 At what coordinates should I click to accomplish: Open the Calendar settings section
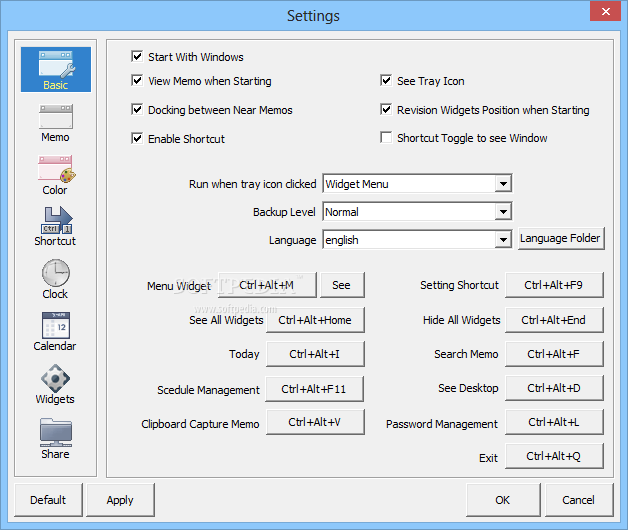(55, 332)
